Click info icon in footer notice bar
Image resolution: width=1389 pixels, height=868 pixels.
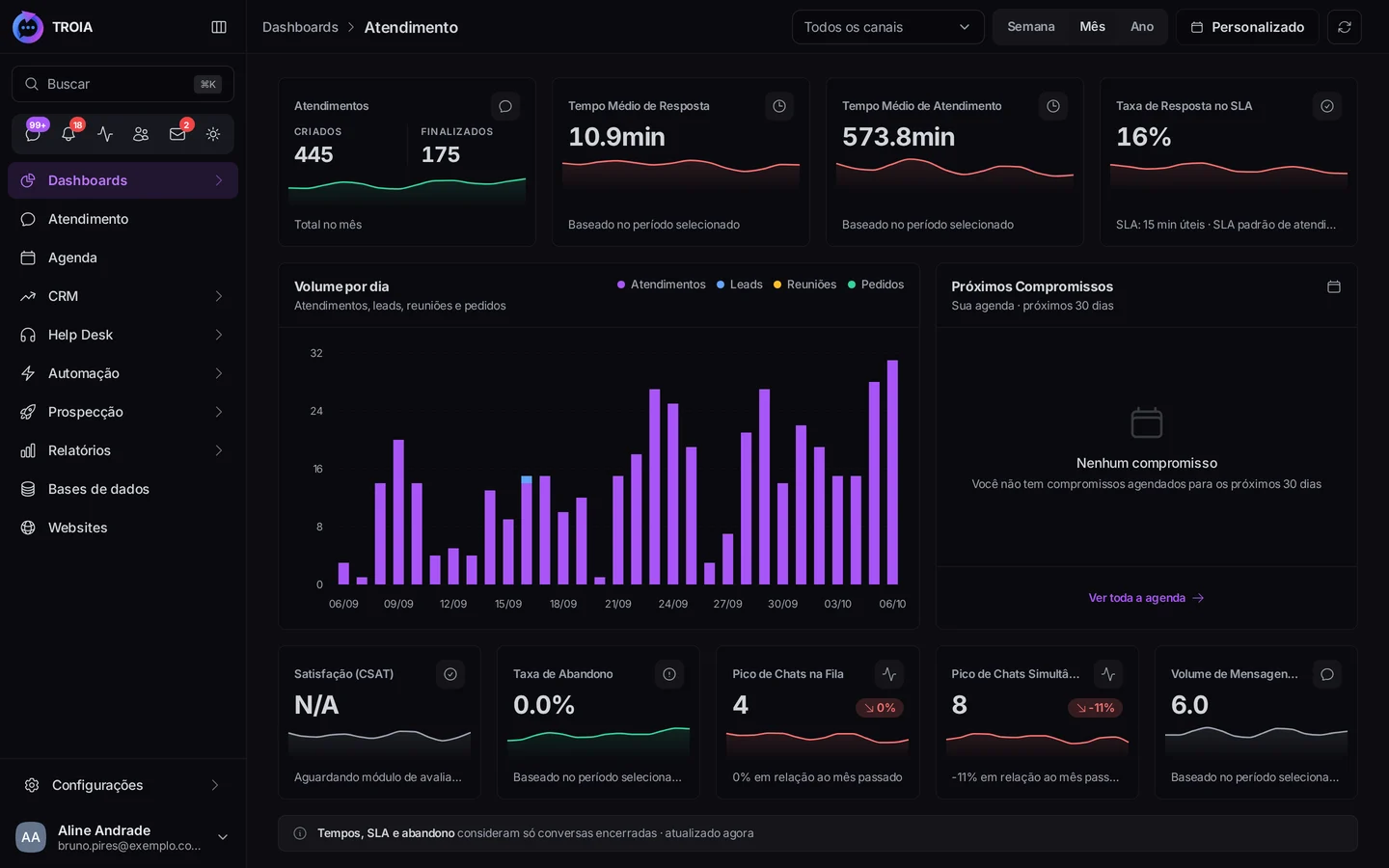coord(300,833)
